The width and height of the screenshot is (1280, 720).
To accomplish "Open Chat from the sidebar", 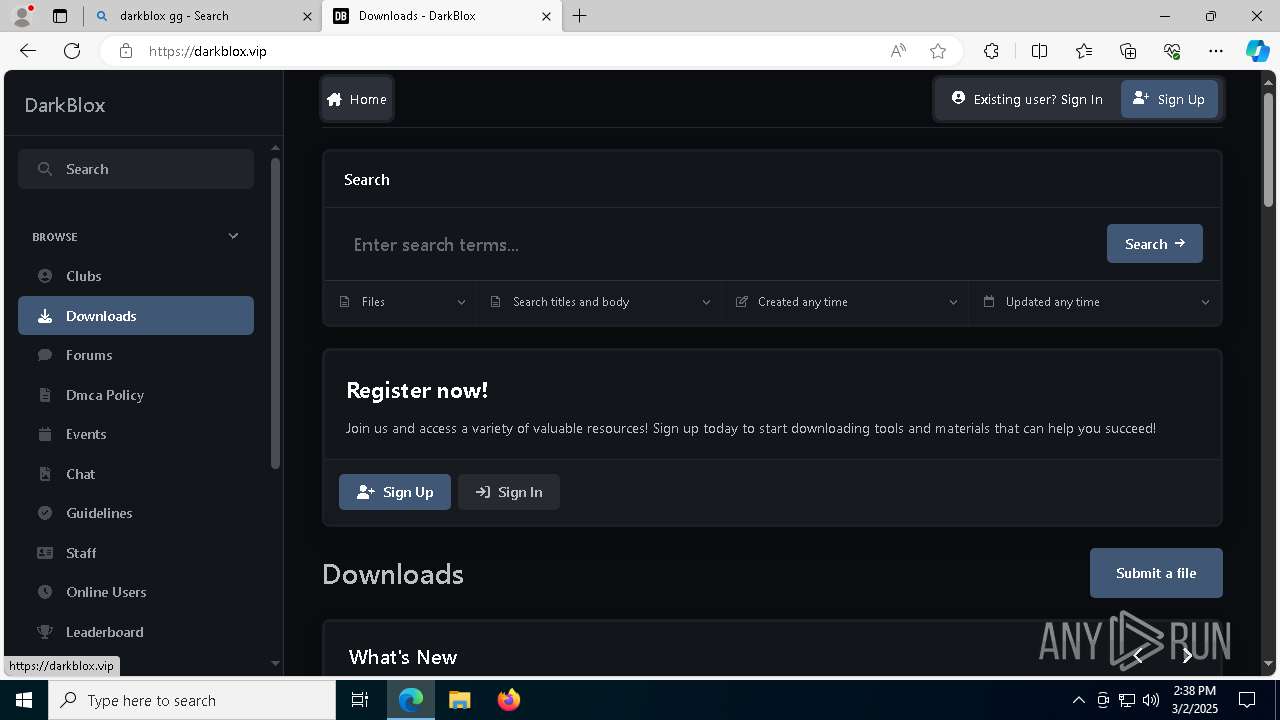I will tap(136, 474).
